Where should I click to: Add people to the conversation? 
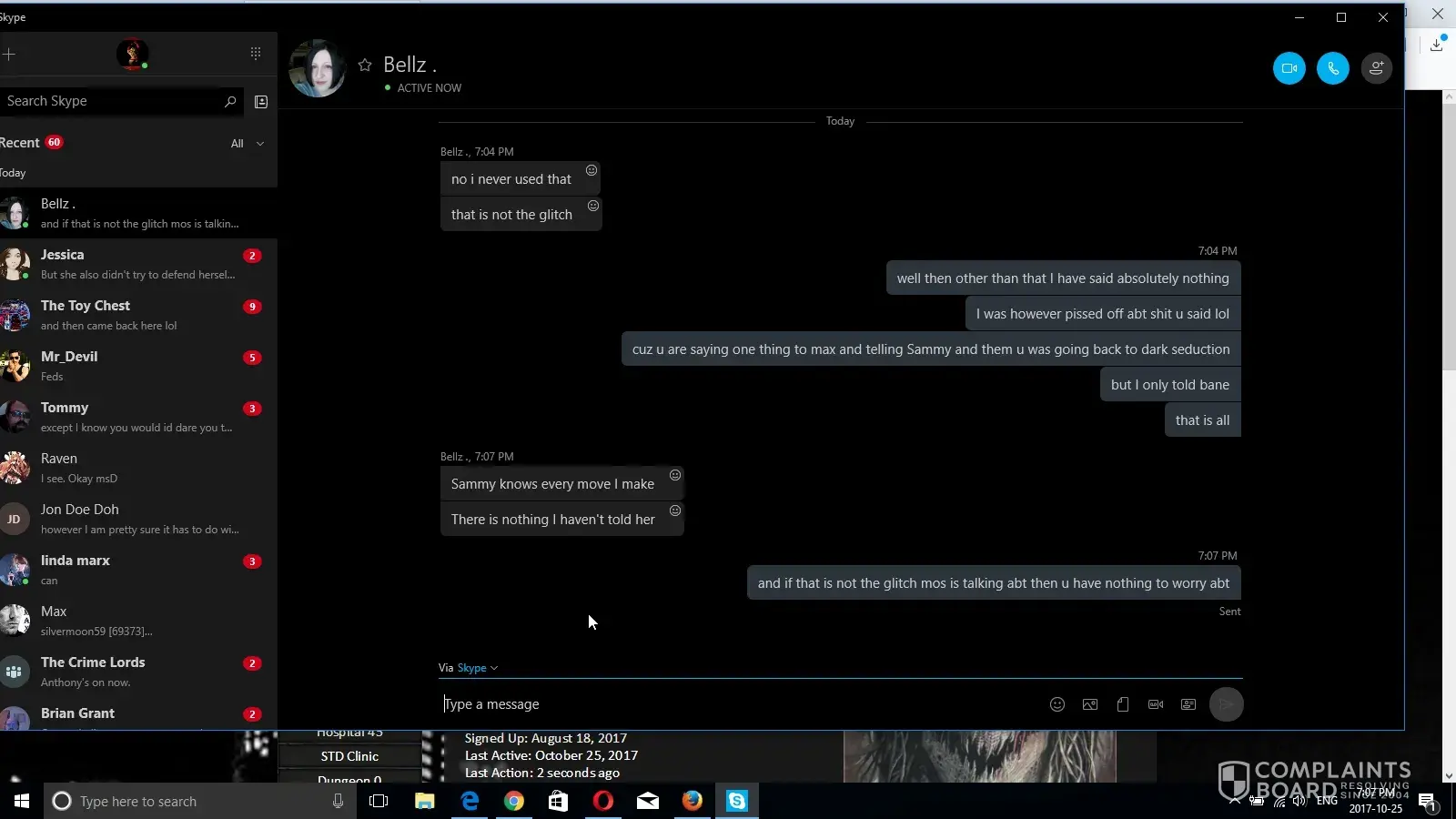[x=1376, y=68]
